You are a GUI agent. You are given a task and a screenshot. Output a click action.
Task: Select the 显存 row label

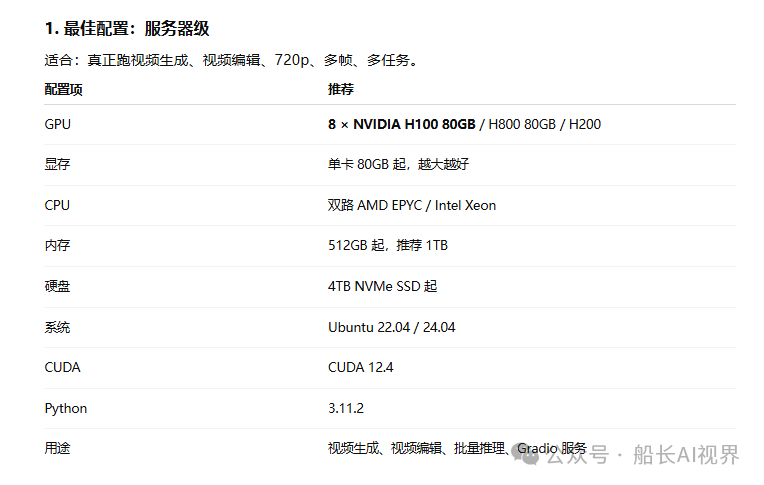click(57, 164)
